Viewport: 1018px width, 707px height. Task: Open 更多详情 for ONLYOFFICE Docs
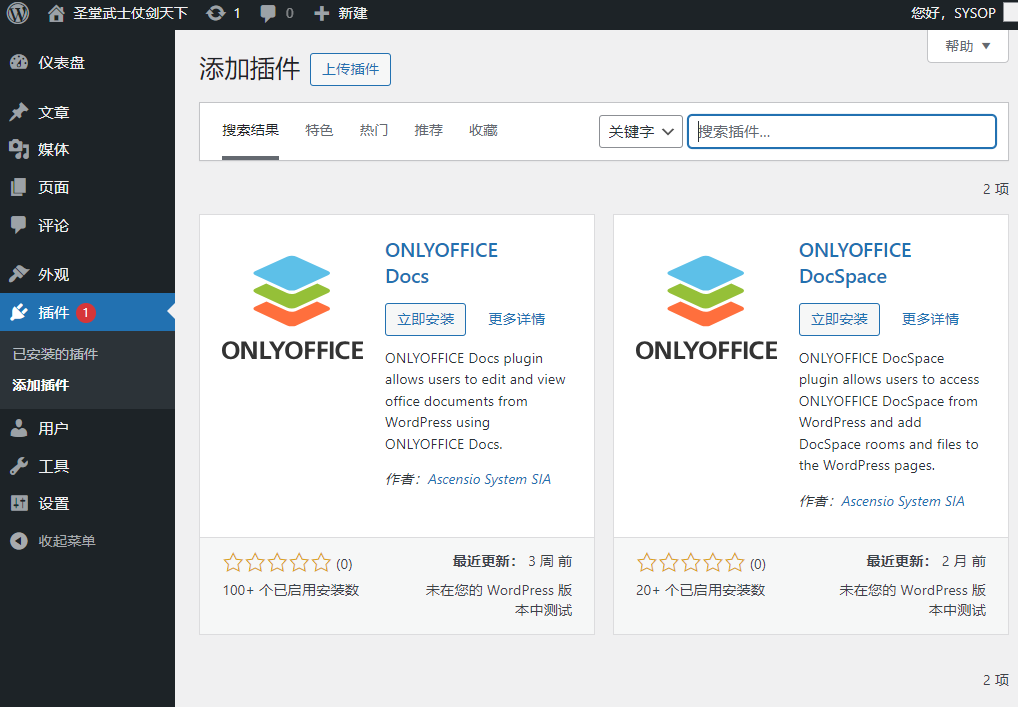click(x=517, y=319)
